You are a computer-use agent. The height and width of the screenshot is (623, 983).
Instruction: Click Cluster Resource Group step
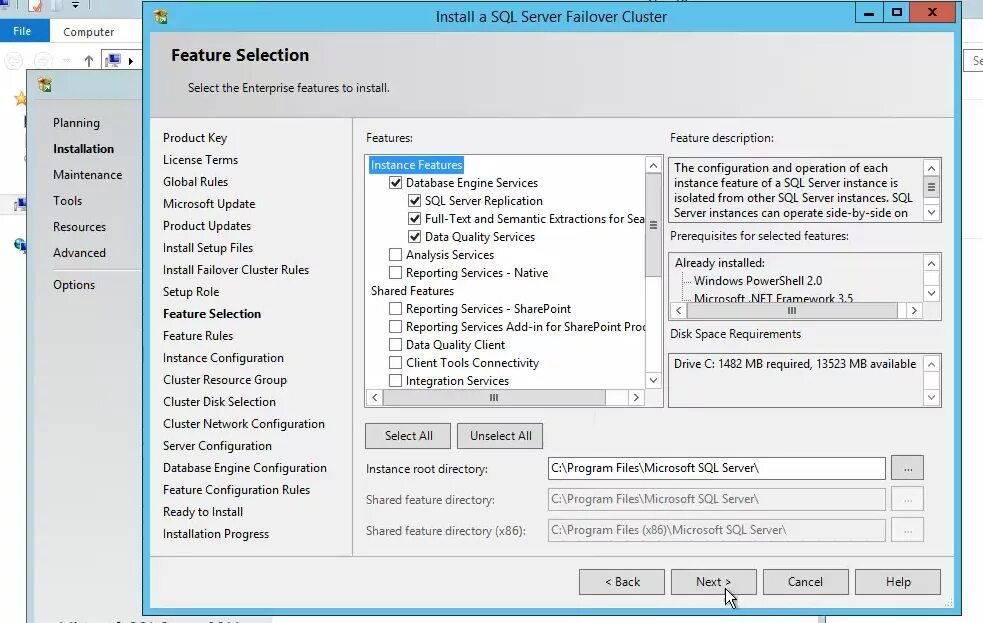click(x=224, y=380)
